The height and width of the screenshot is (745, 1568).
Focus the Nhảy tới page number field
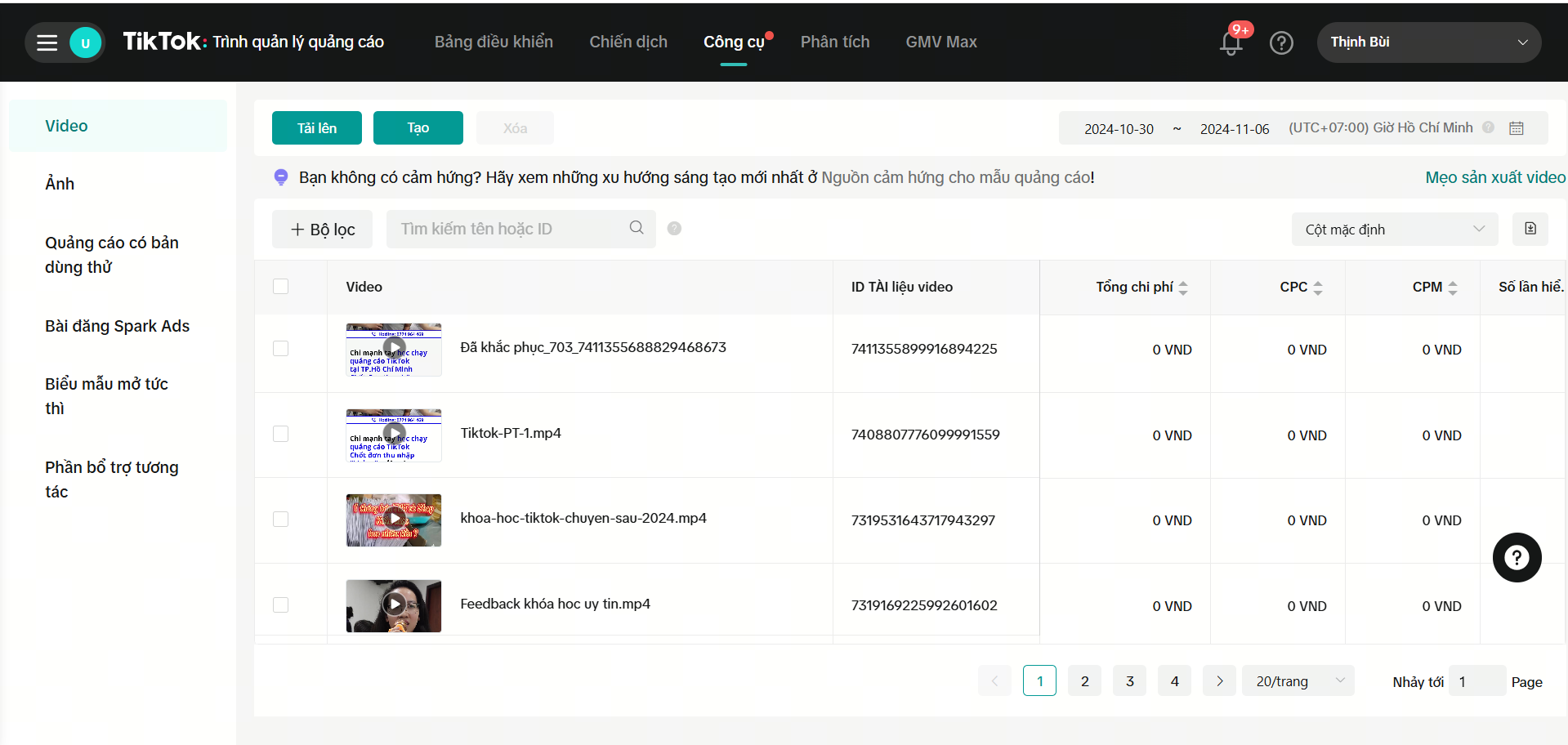[x=1477, y=680]
